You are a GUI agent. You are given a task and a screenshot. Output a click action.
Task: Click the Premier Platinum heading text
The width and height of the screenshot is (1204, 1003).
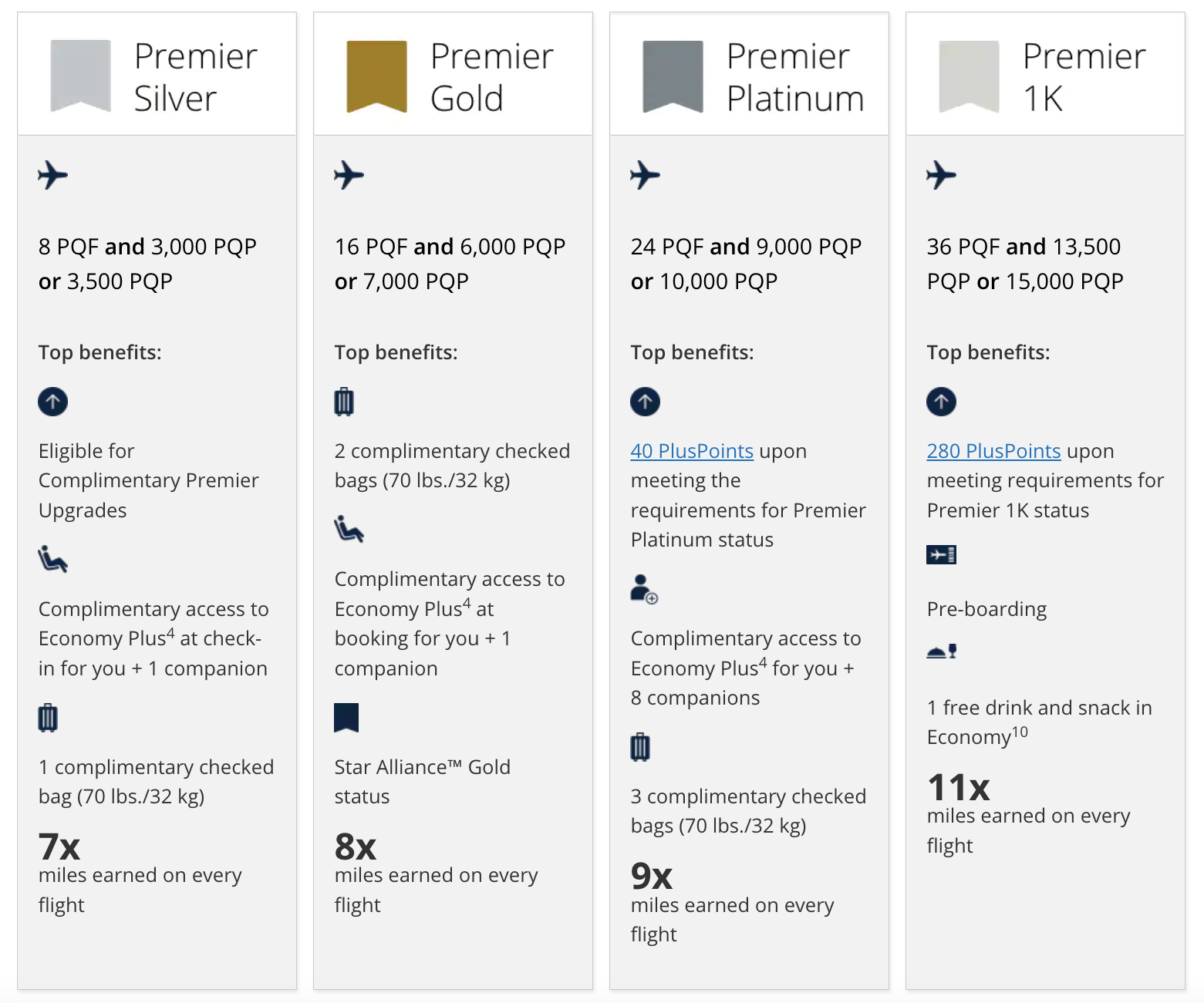point(794,77)
